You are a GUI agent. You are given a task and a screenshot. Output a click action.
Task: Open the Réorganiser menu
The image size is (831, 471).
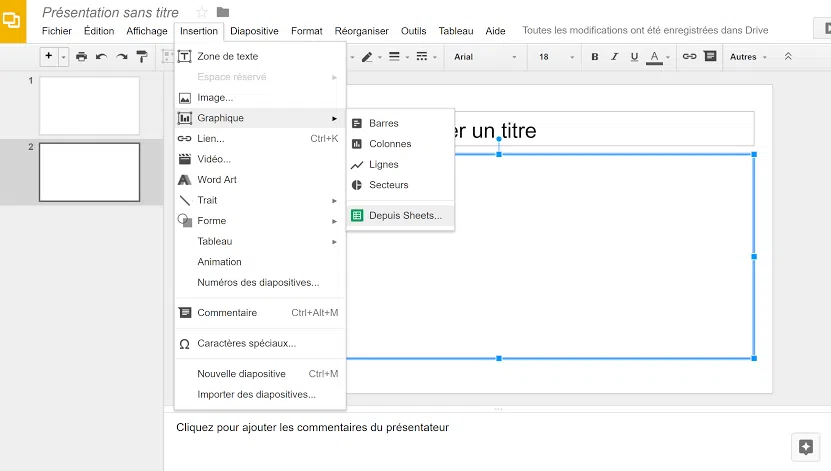pos(361,31)
